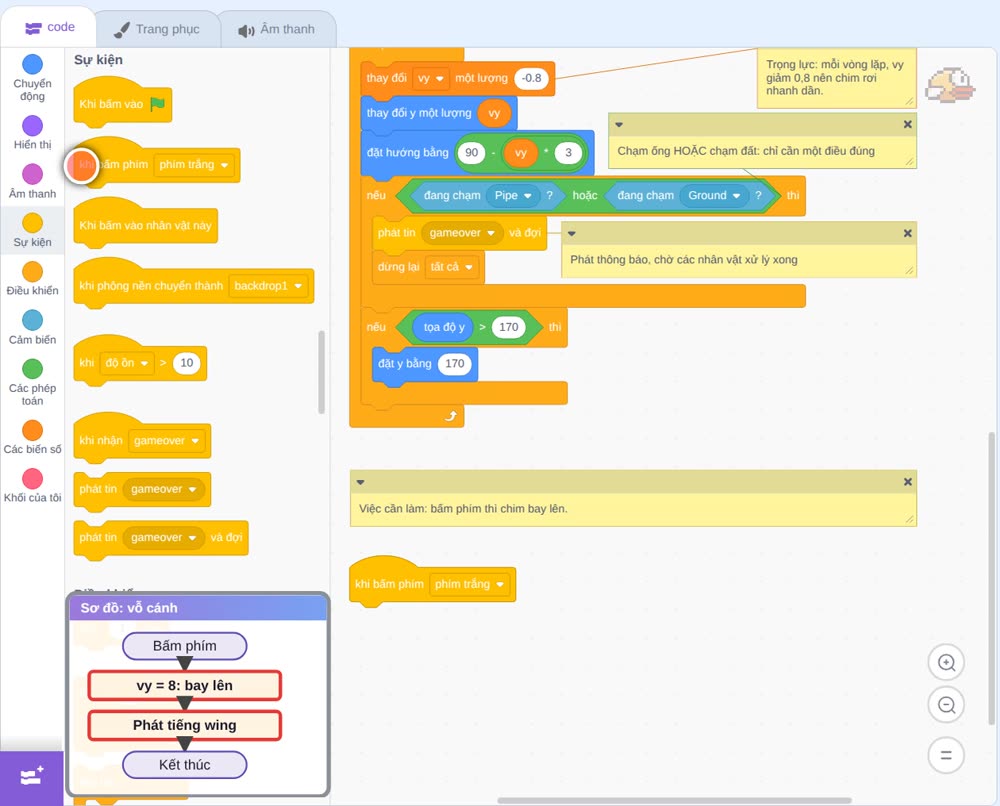Reset the workspace zoom level

(x=946, y=756)
